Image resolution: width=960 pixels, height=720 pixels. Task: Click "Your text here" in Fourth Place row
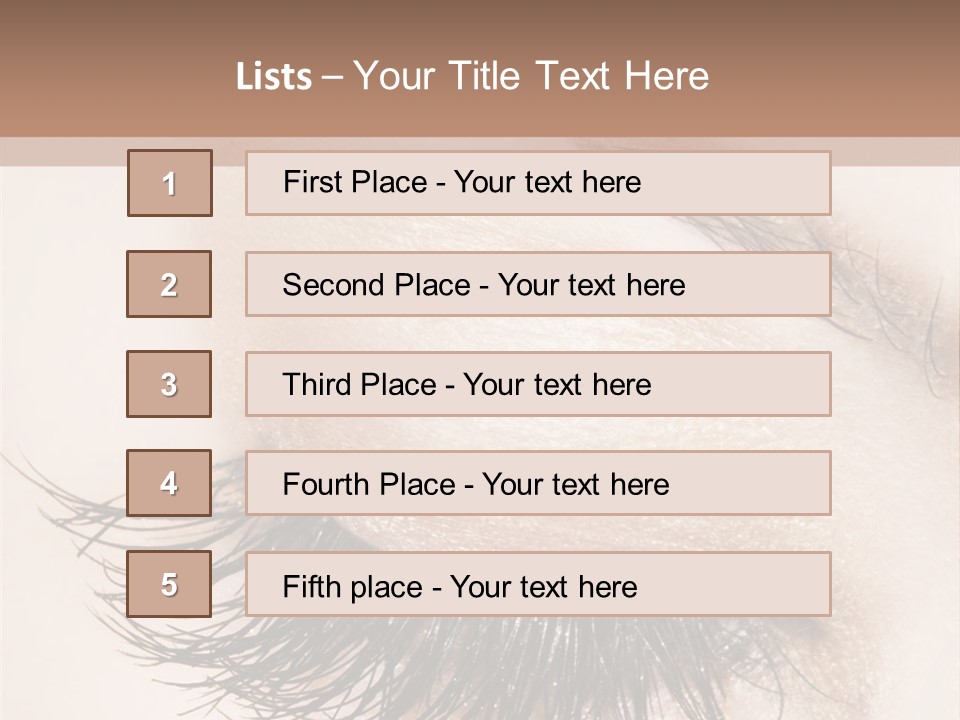pos(575,485)
